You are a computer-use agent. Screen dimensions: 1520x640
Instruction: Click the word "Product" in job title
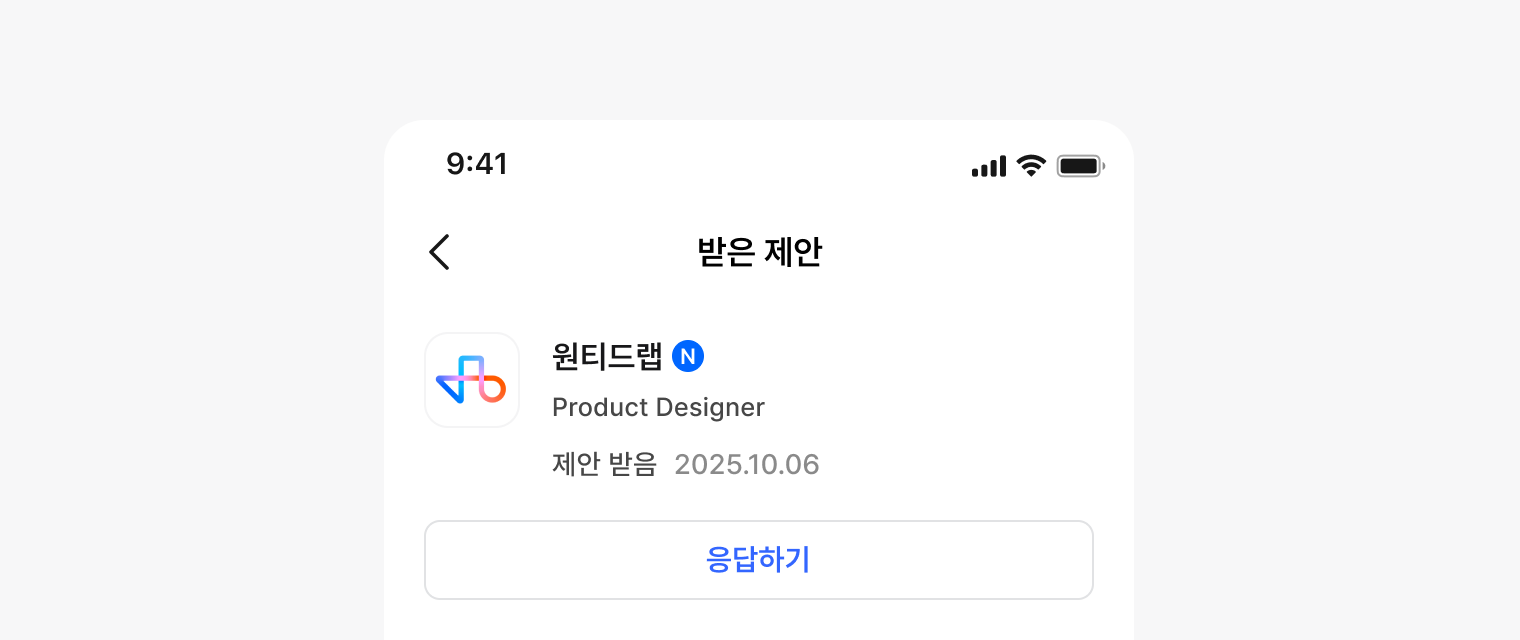[601, 407]
